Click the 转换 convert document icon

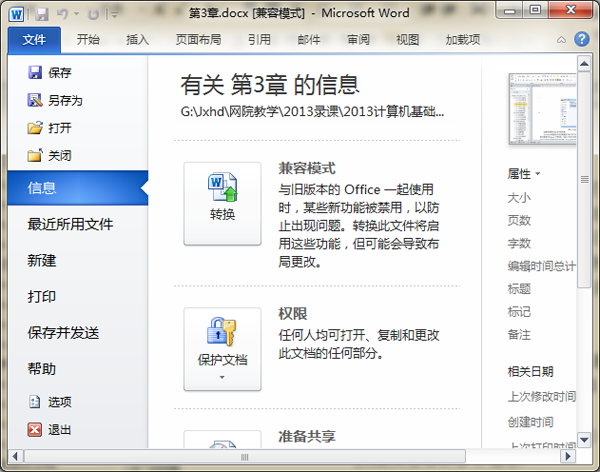222,187
